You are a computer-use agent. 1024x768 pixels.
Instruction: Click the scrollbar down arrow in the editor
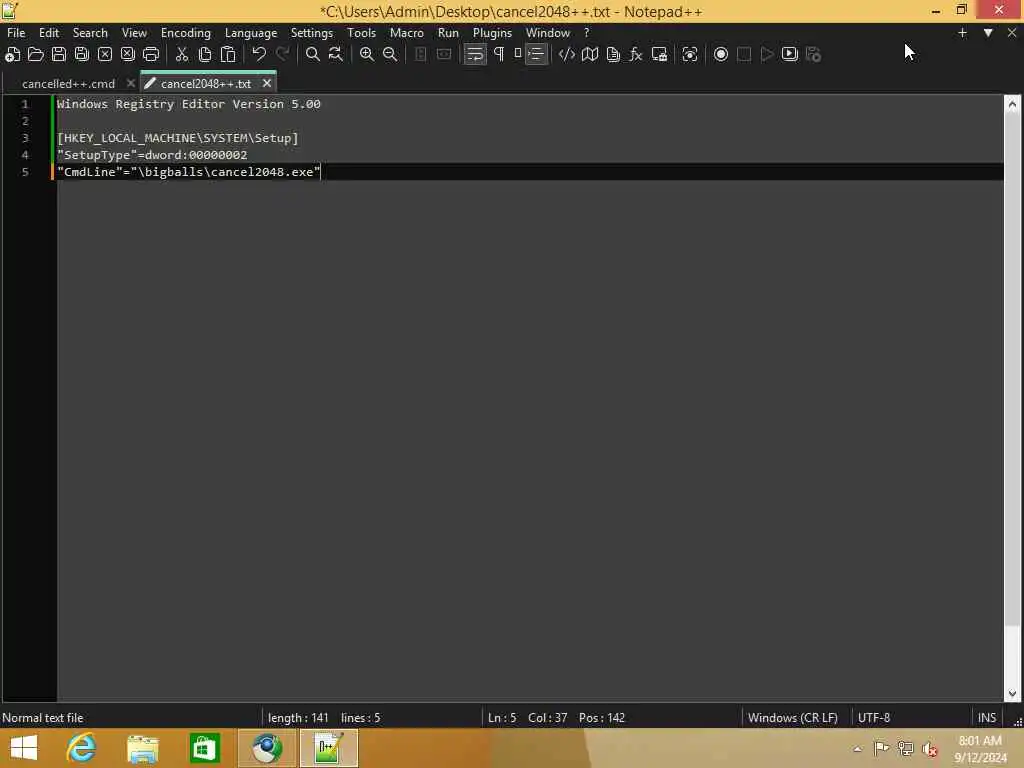[1012, 694]
